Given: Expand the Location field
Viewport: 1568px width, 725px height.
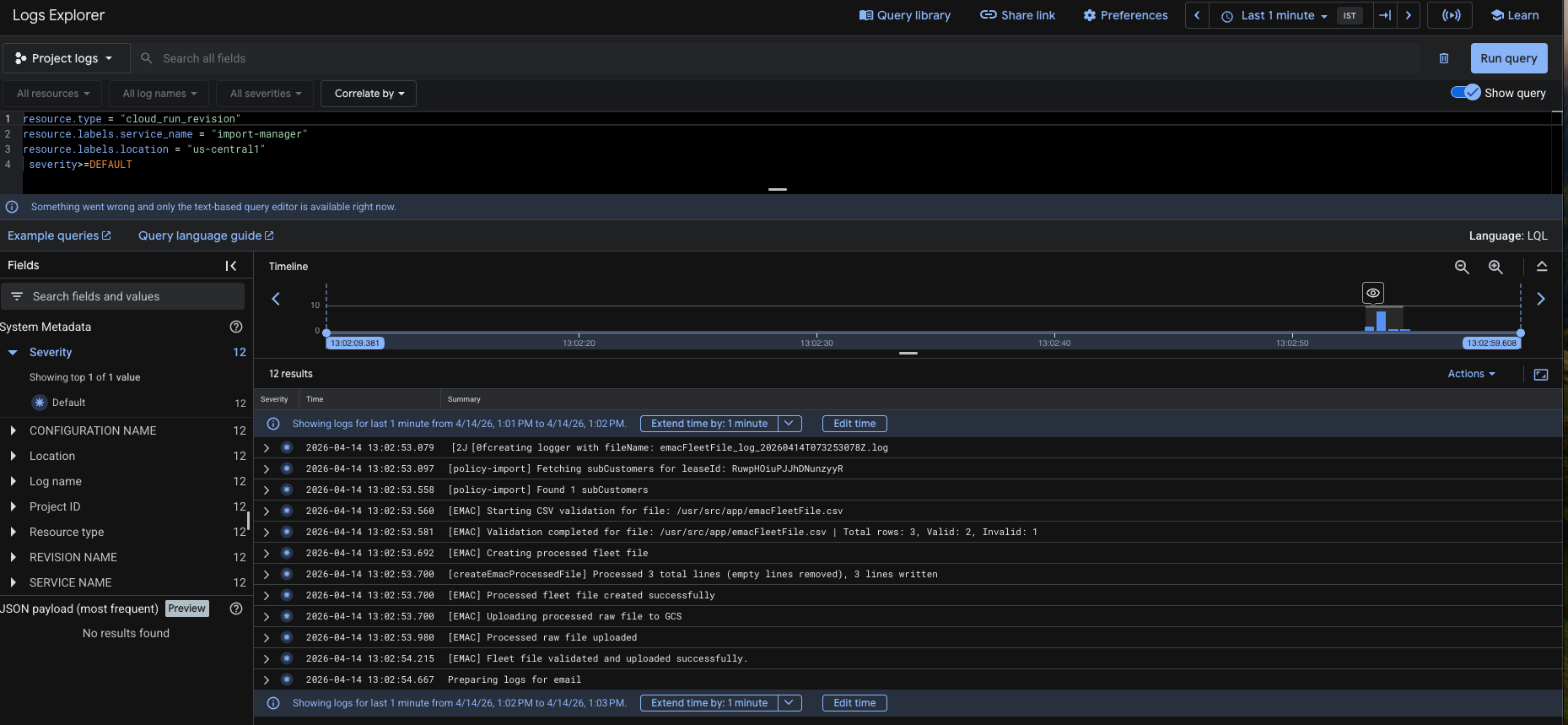Looking at the screenshot, I should 13,456.
